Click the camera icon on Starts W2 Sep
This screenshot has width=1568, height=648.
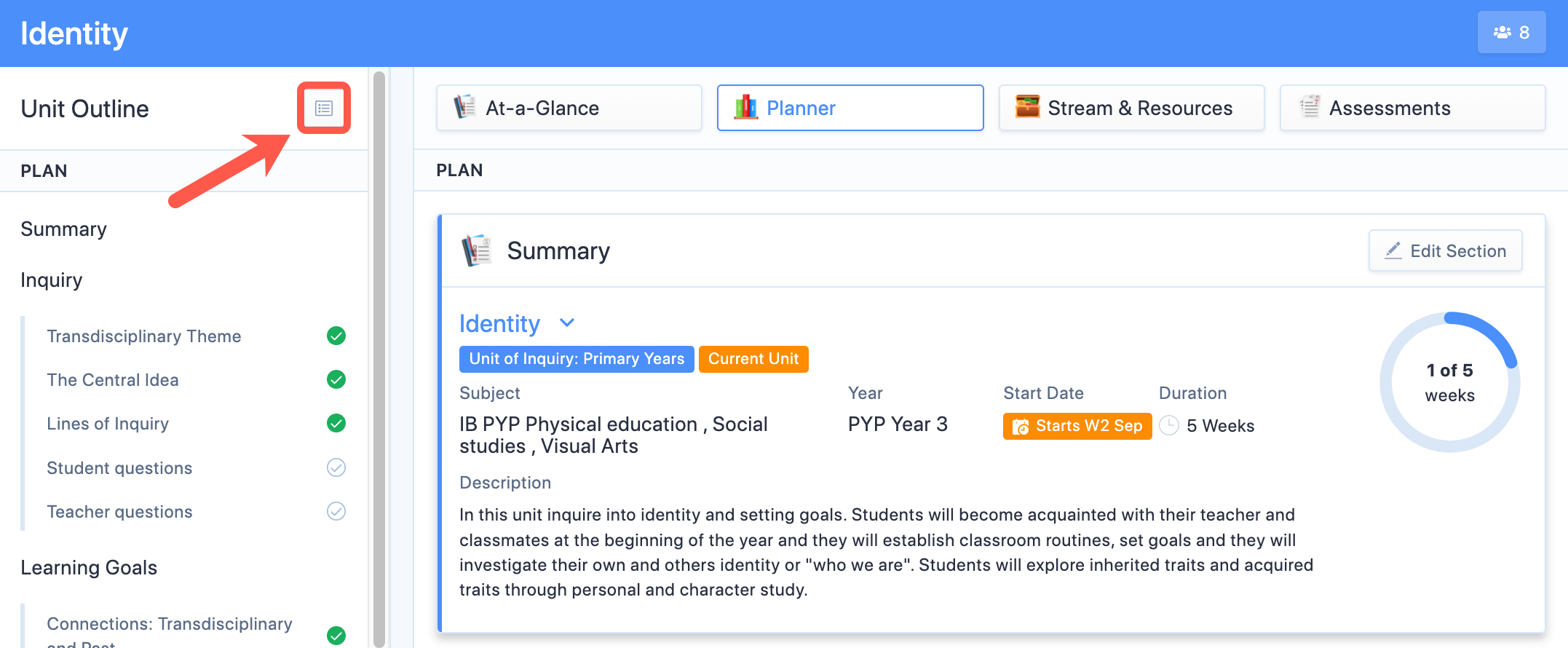[1022, 426]
